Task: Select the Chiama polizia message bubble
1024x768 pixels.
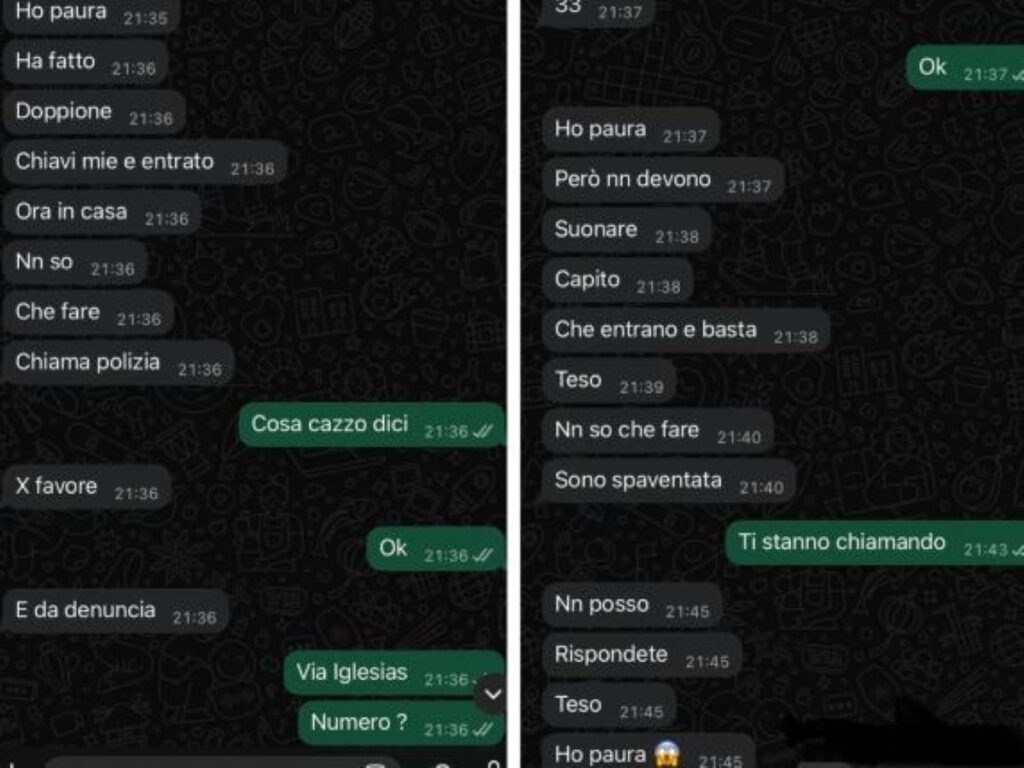Action: 118,362
